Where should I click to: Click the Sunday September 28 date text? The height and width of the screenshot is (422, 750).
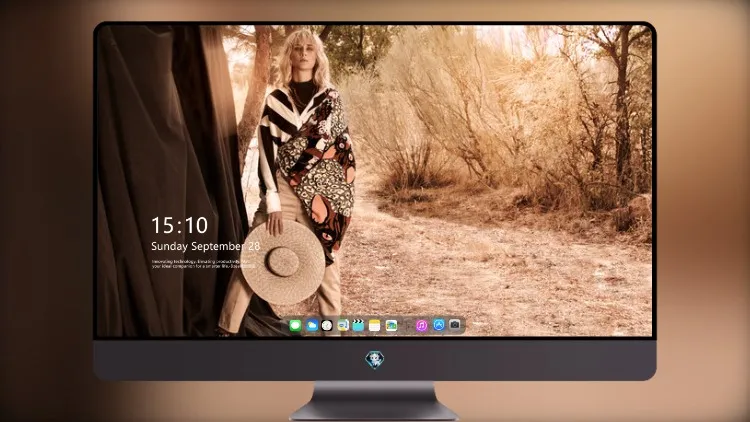point(206,246)
